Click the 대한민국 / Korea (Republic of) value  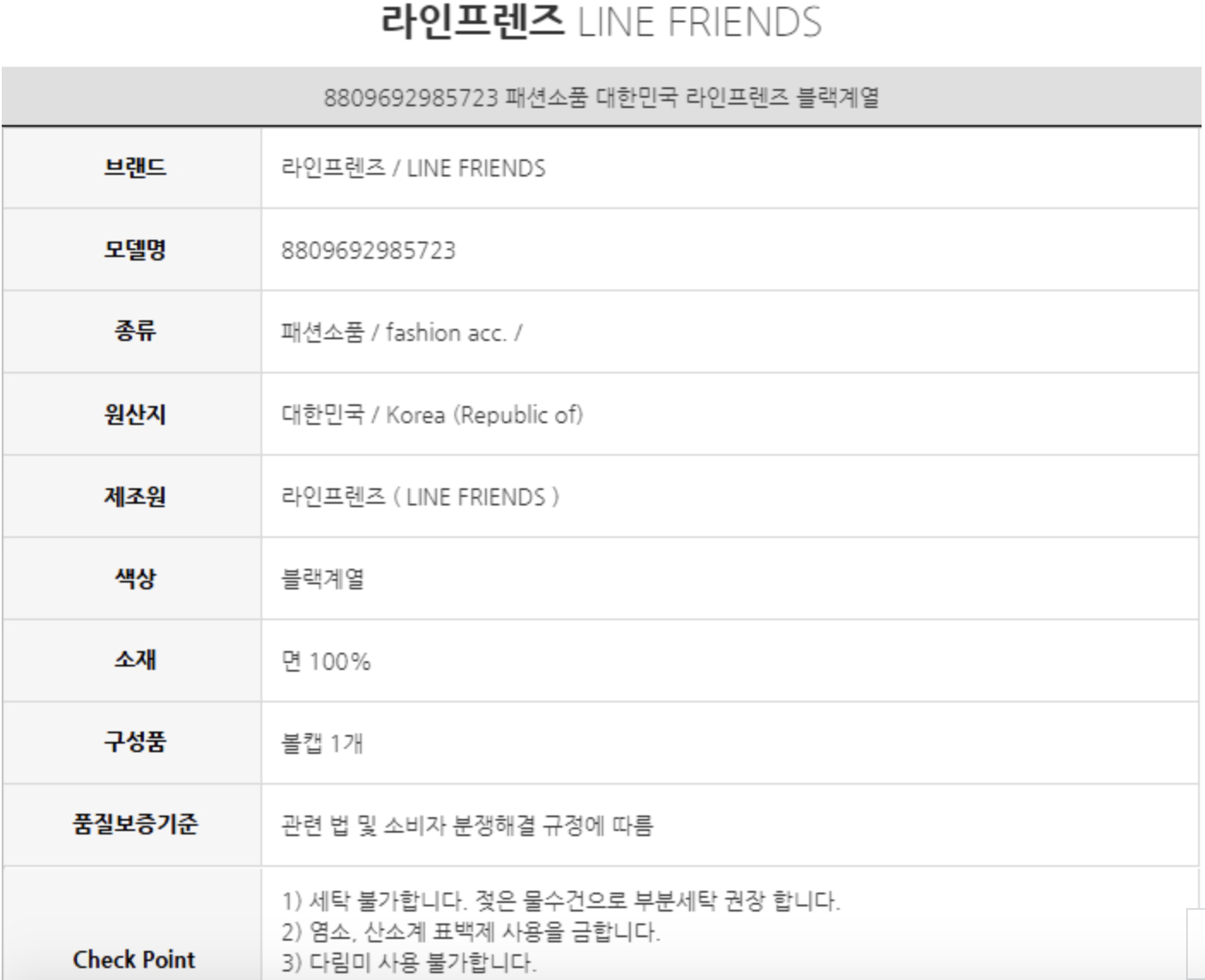click(x=432, y=415)
